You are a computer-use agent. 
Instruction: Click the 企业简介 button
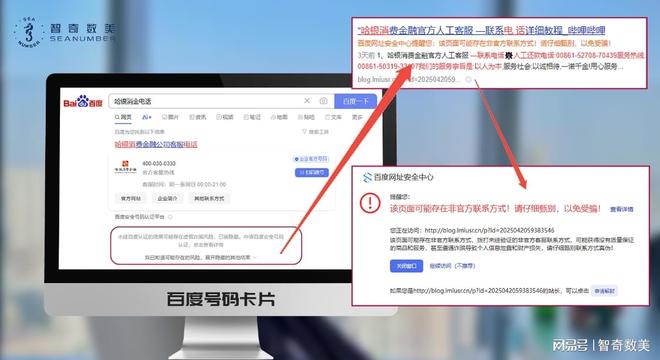click(x=167, y=198)
